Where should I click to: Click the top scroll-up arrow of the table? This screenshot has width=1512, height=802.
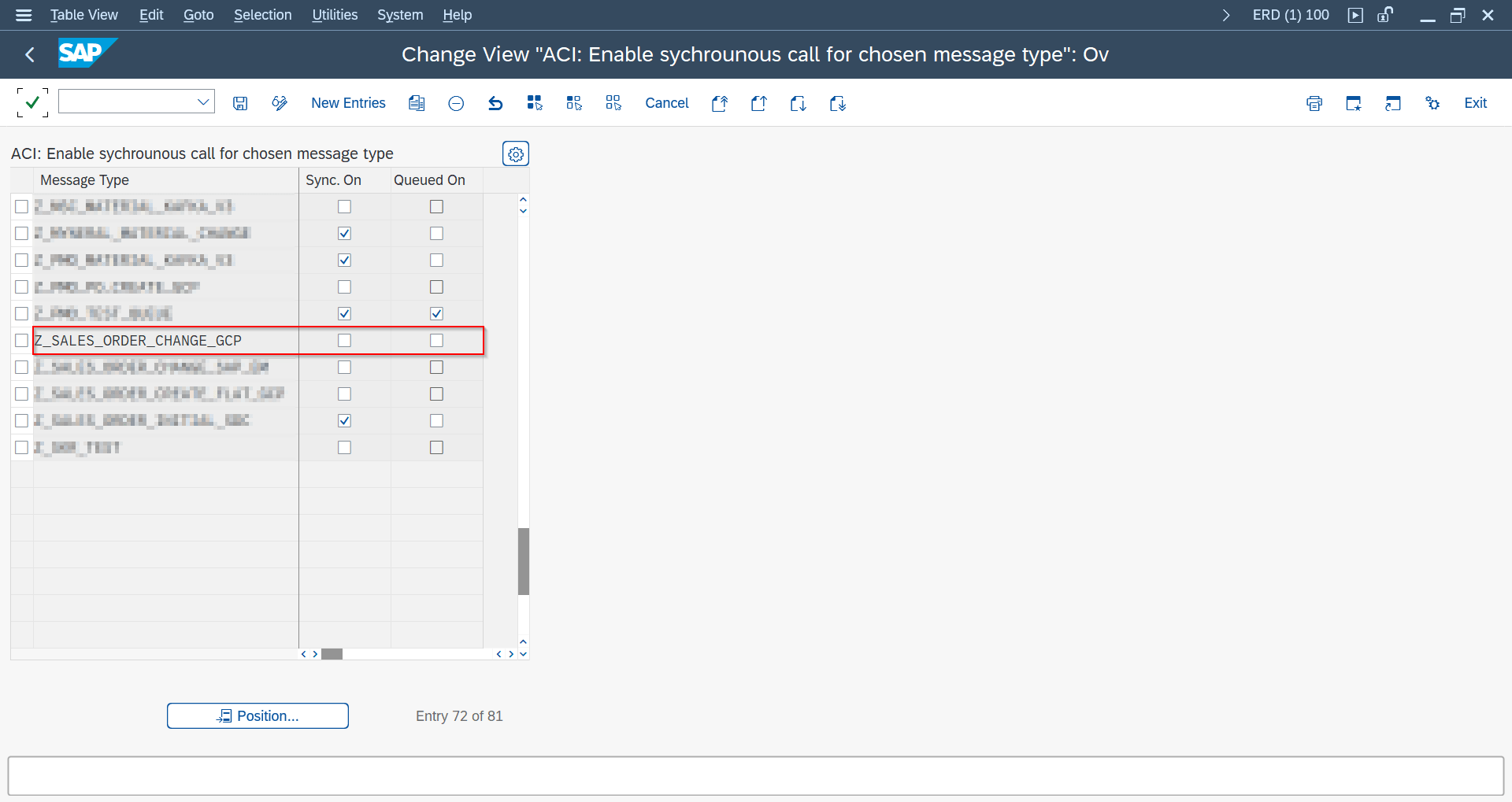(x=523, y=200)
